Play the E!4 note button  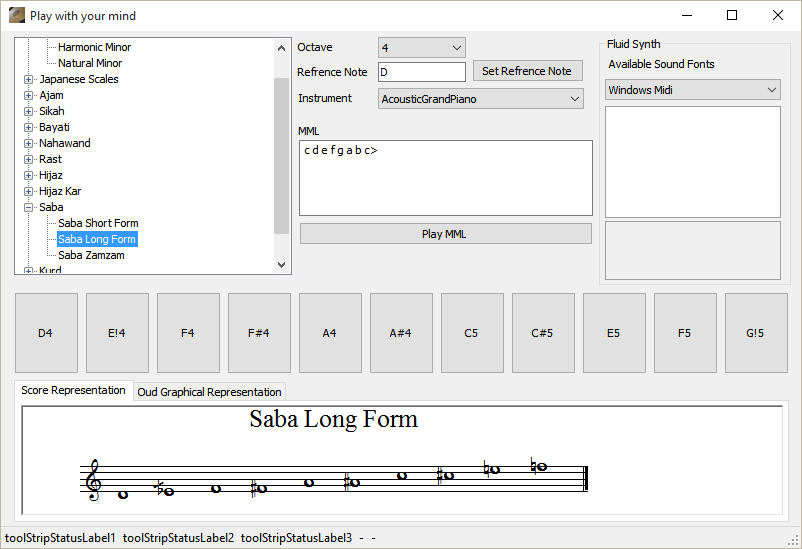click(117, 333)
